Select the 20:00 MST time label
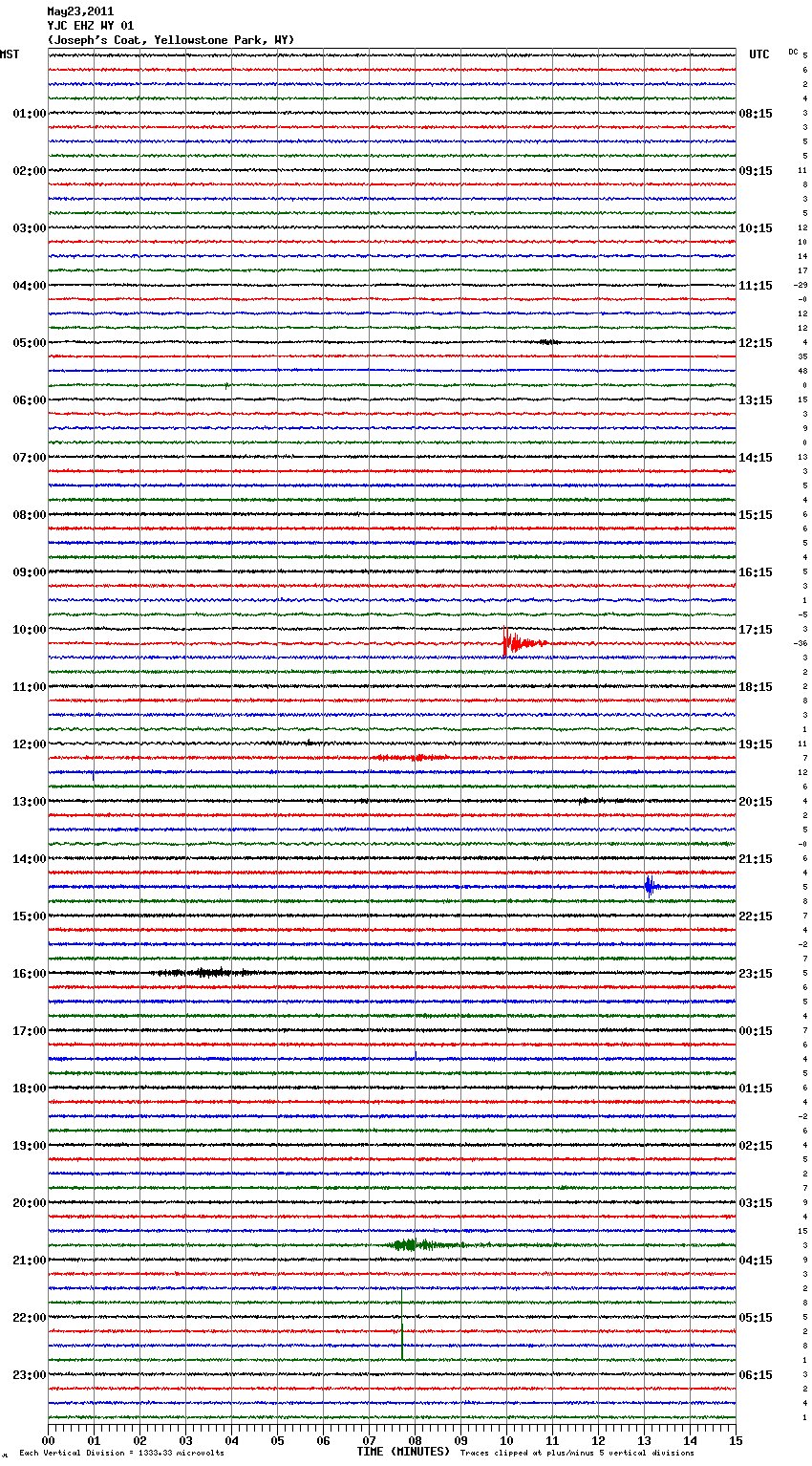The height and width of the screenshot is (1466, 812). pos(30,1203)
